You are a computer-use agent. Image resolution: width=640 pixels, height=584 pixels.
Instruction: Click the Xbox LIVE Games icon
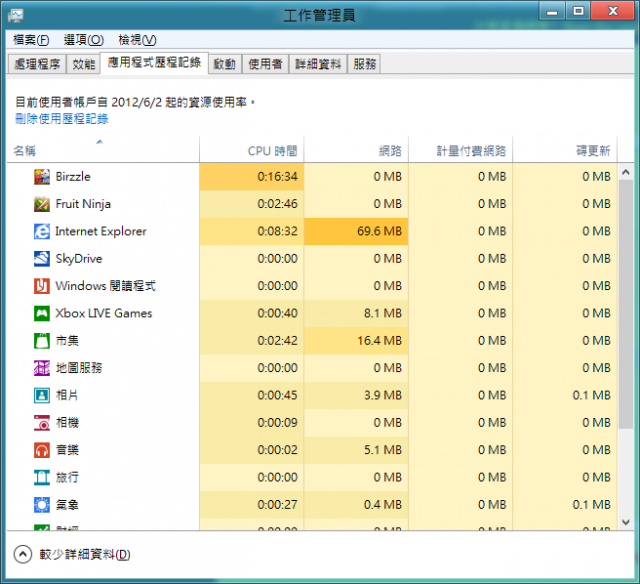(42, 313)
